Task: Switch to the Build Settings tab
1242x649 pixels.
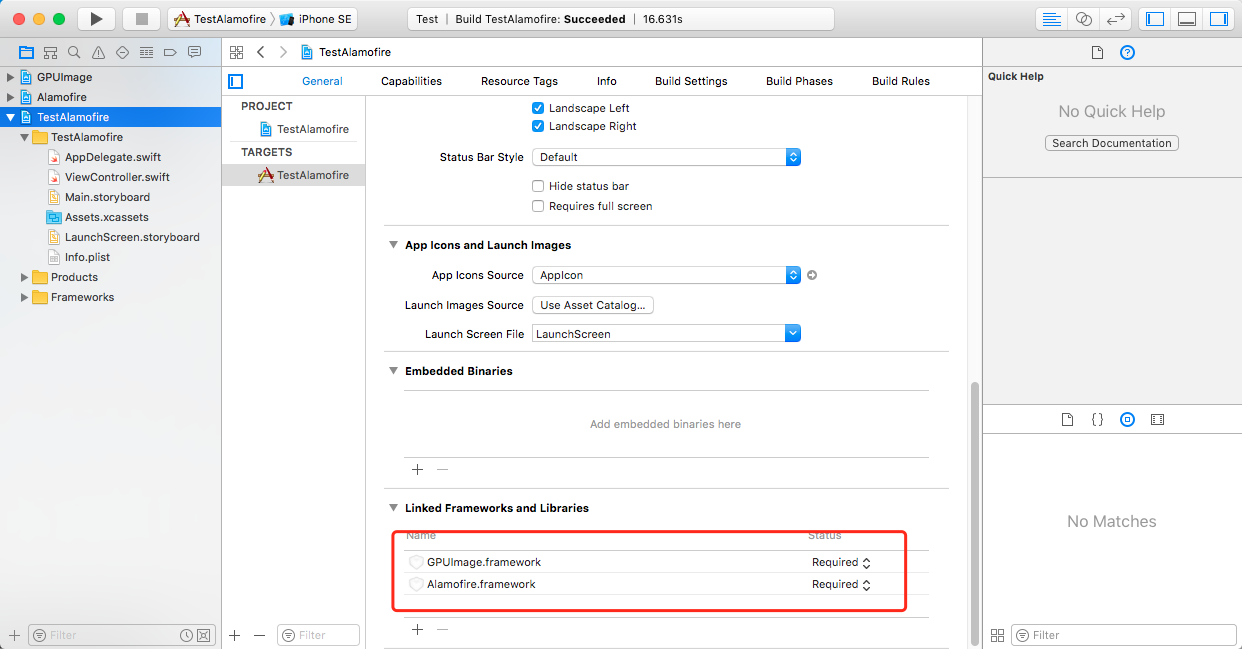Action: (x=691, y=81)
